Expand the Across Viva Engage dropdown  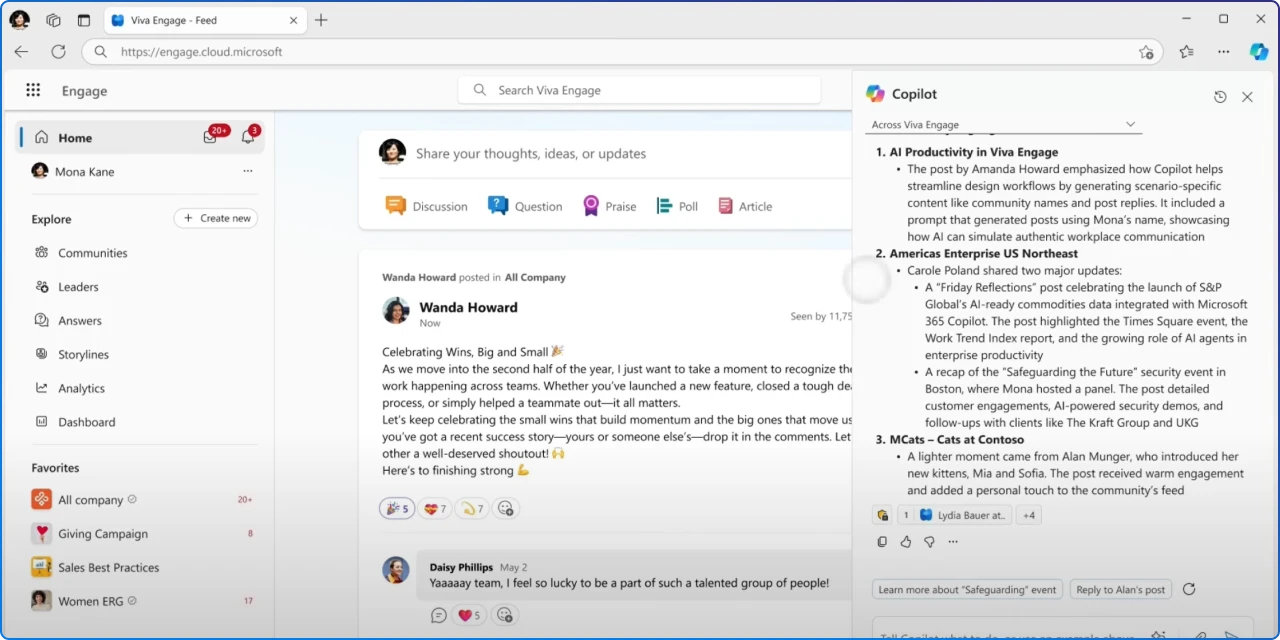point(1003,124)
